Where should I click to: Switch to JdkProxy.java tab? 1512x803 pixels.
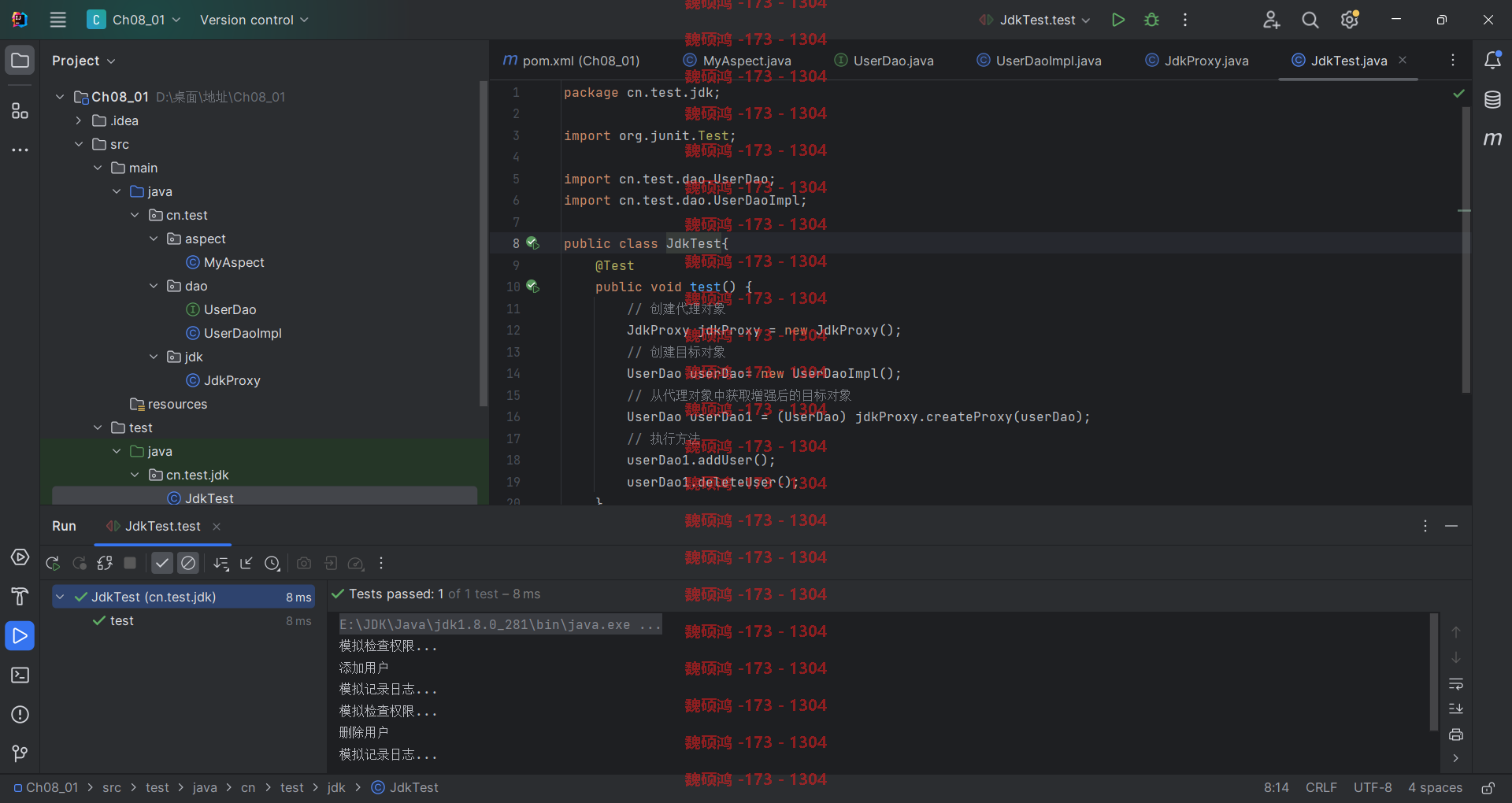tap(1196, 61)
